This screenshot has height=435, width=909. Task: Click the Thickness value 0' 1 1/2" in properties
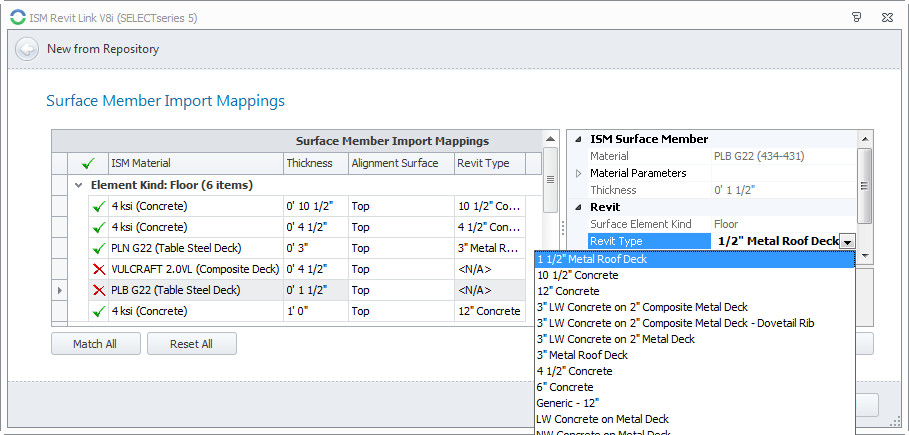tap(784, 190)
